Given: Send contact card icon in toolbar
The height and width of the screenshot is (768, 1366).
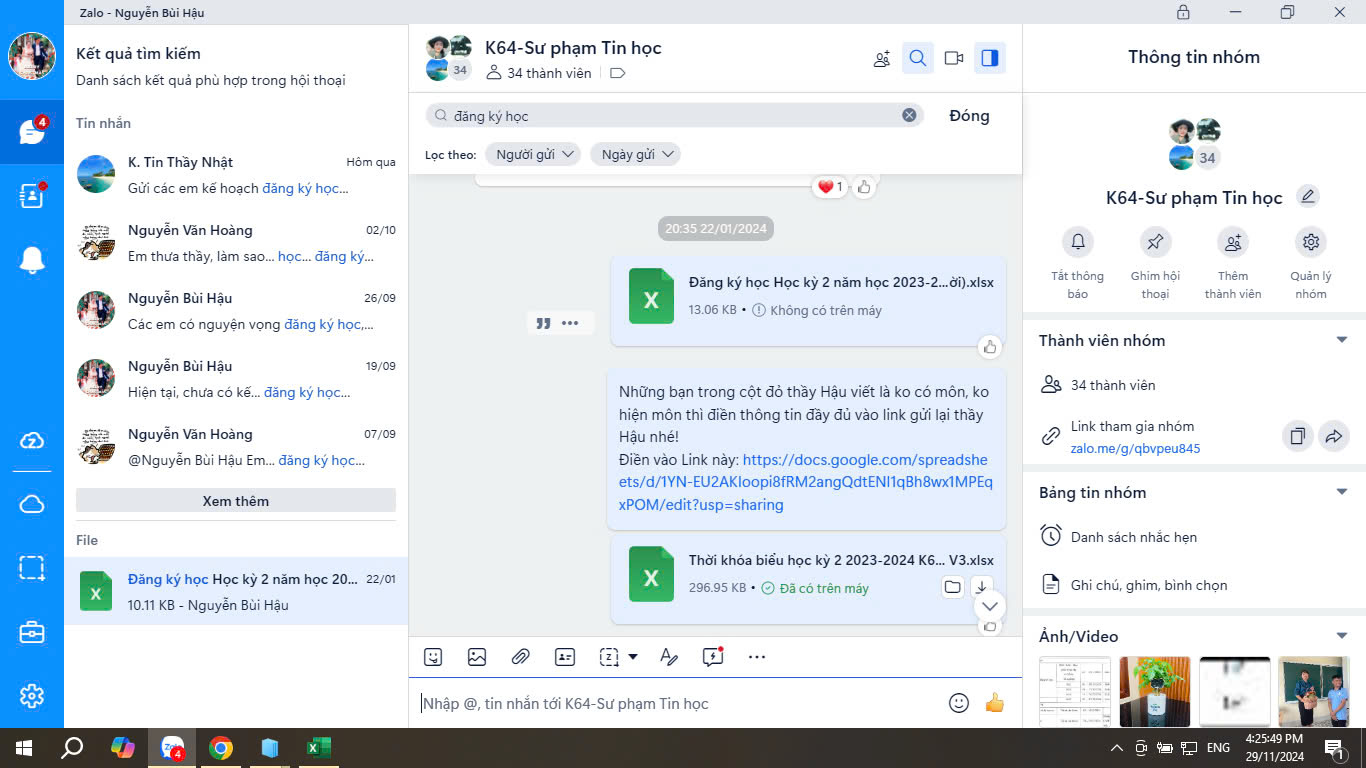Looking at the screenshot, I should click(x=565, y=657).
